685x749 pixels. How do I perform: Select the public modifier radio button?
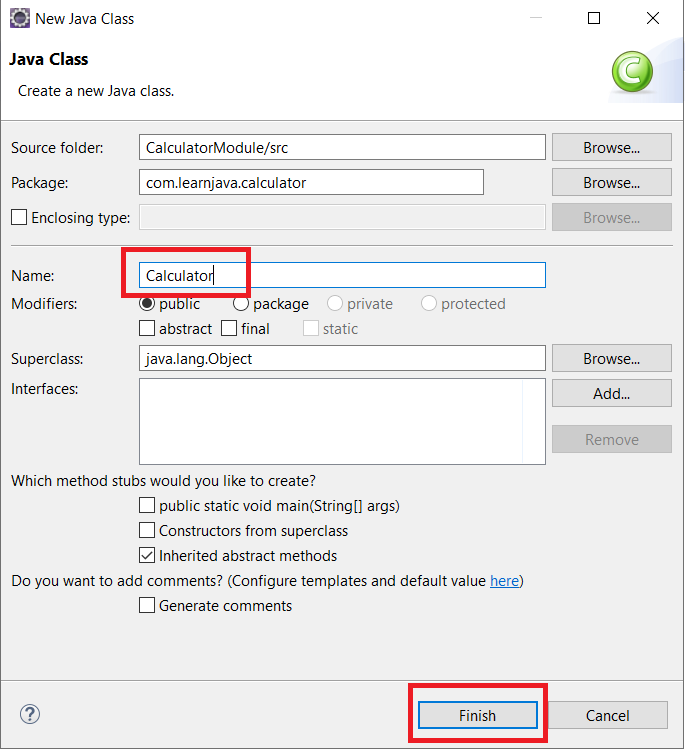tap(147, 304)
